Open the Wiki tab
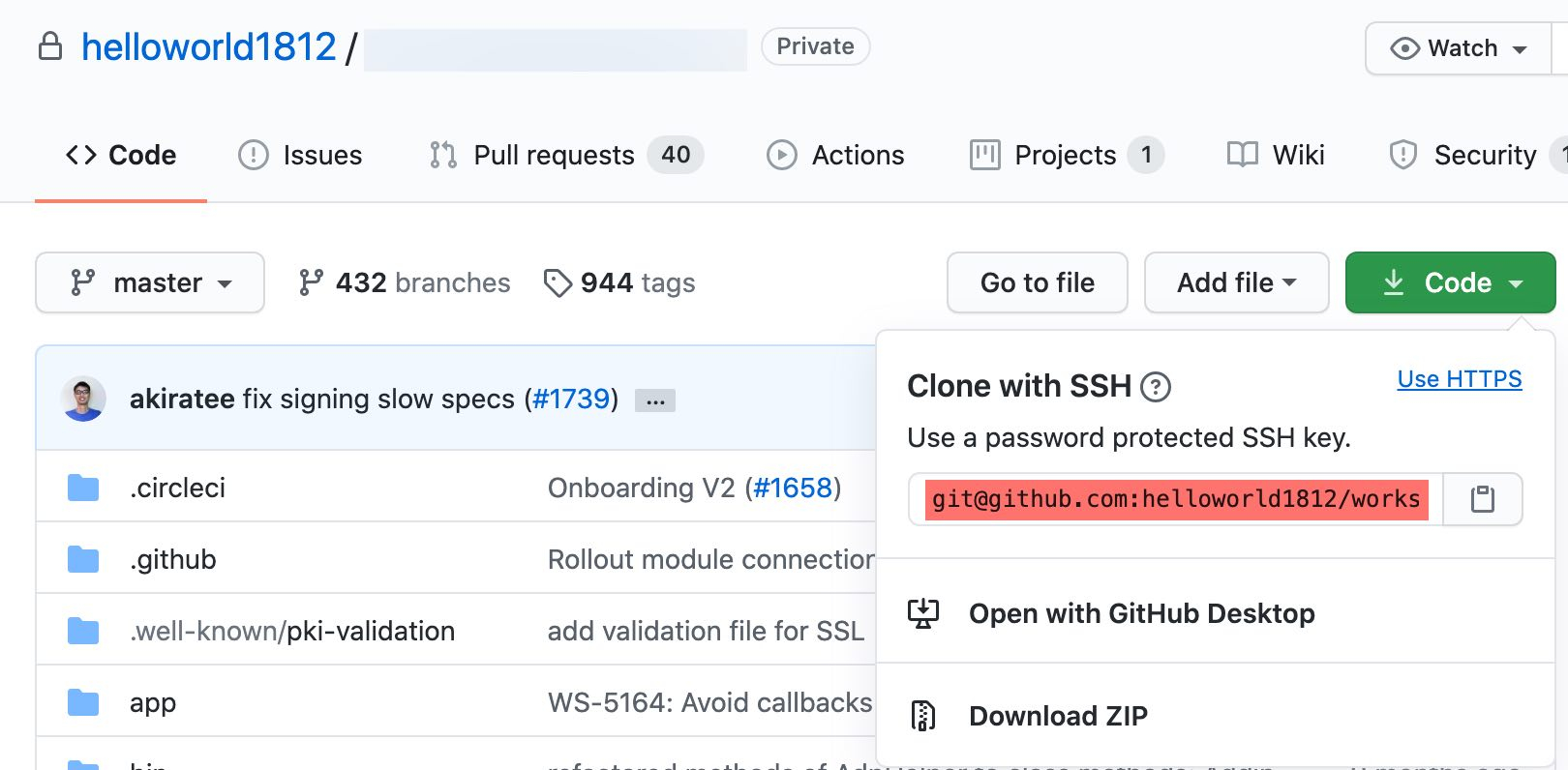 [1276, 155]
